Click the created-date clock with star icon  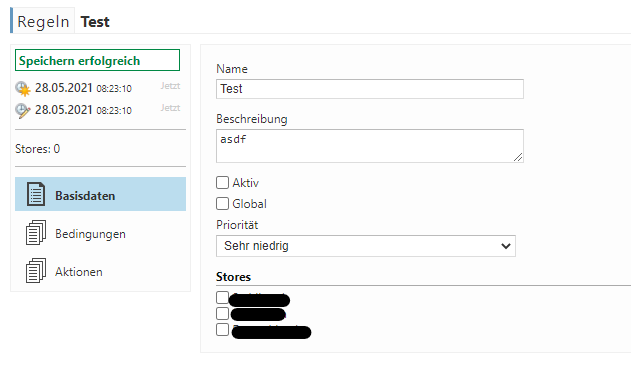point(23,88)
